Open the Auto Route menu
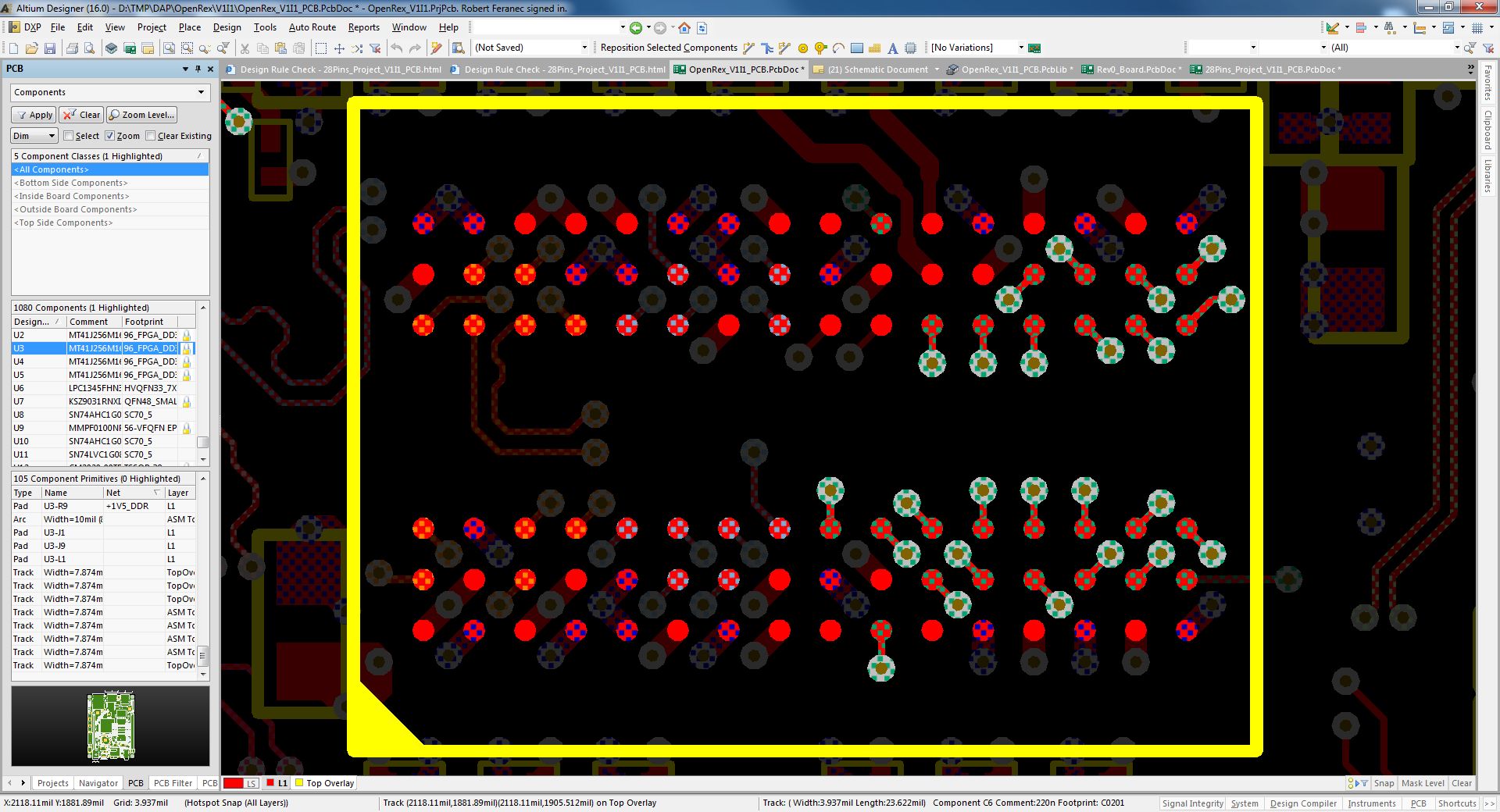 click(x=312, y=27)
